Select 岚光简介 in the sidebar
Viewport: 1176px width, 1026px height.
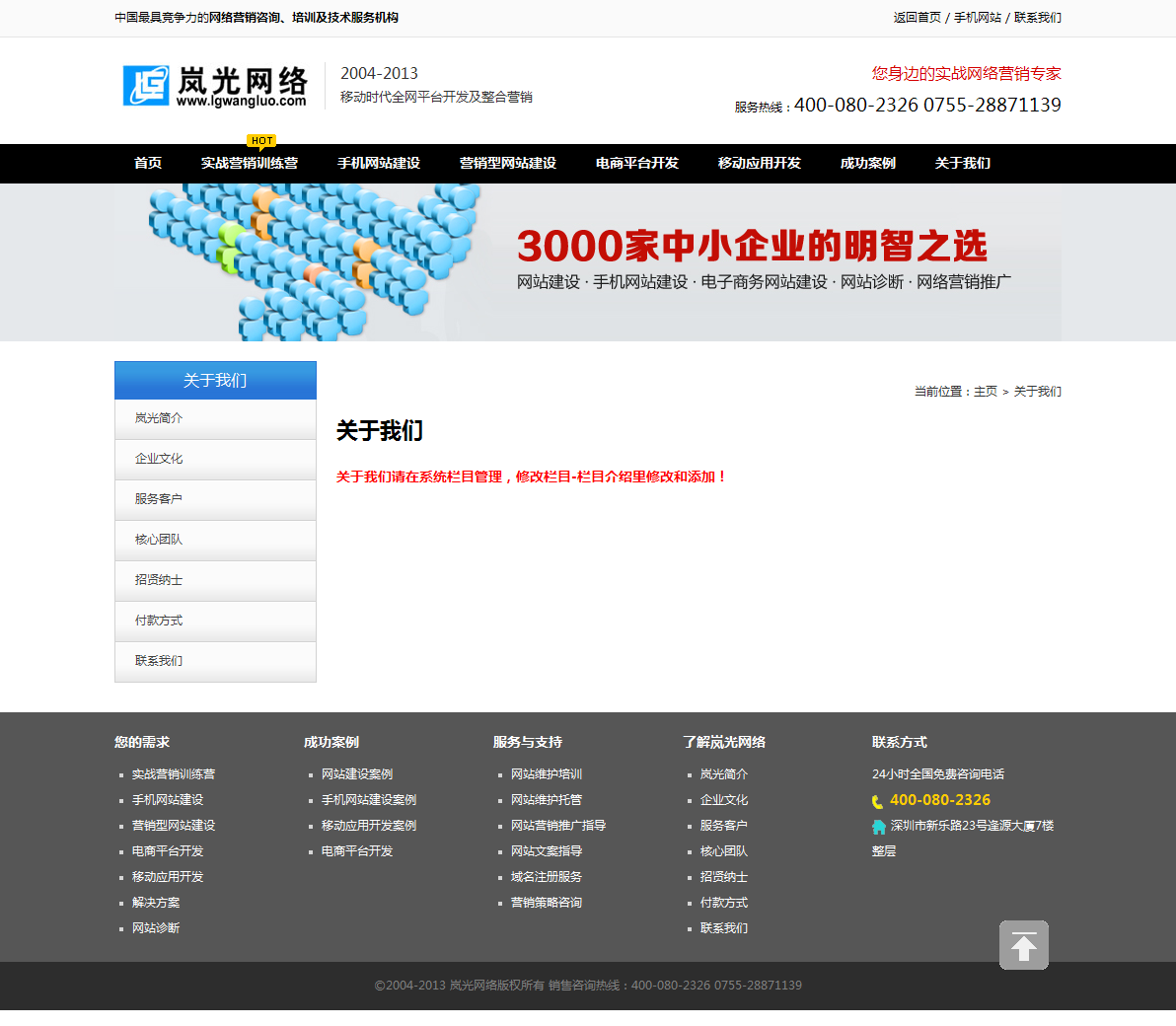pyautogui.click(x=159, y=418)
